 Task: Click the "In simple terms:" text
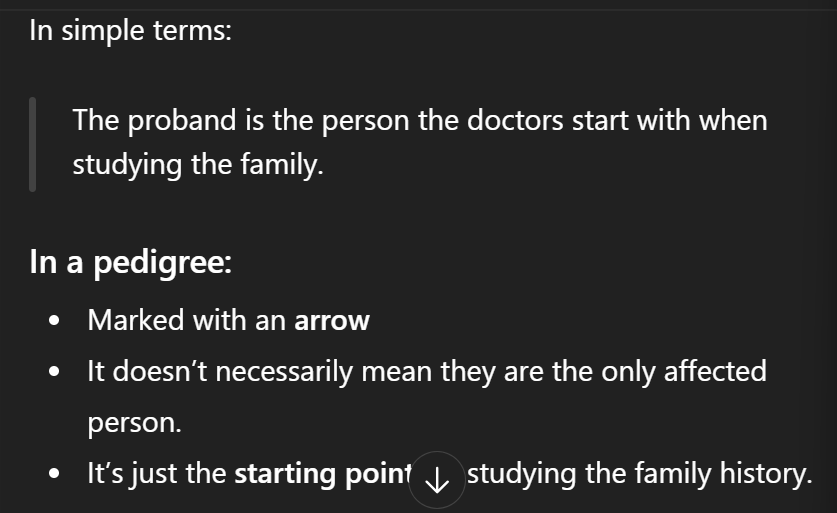pos(130,30)
